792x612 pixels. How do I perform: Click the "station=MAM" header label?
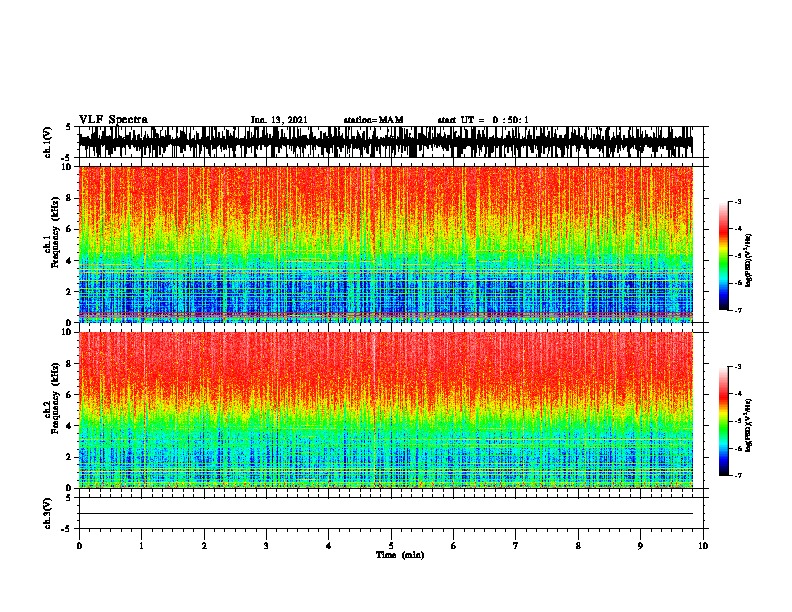coord(373,120)
